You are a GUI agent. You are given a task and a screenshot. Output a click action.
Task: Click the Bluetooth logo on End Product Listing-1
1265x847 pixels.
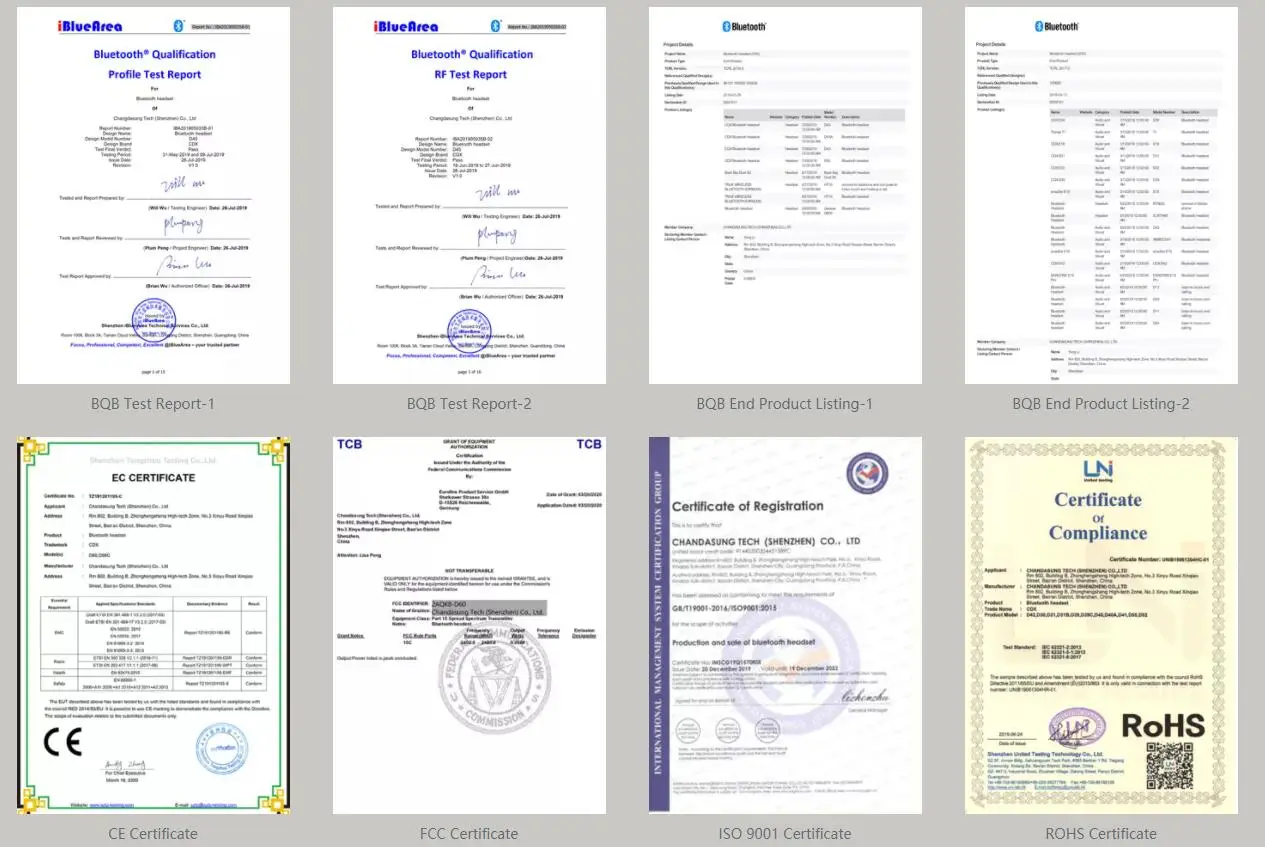click(x=743, y=26)
